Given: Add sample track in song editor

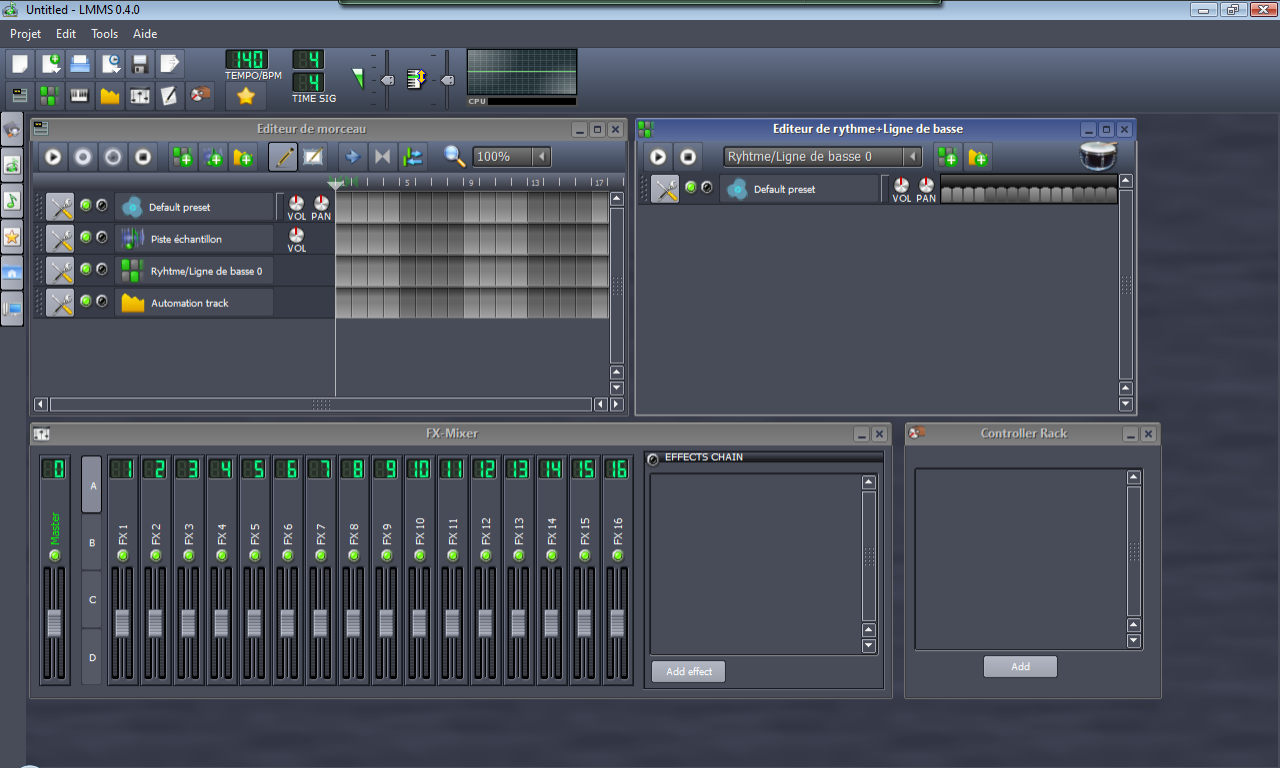Looking at the screenshot, I should 212,156.
